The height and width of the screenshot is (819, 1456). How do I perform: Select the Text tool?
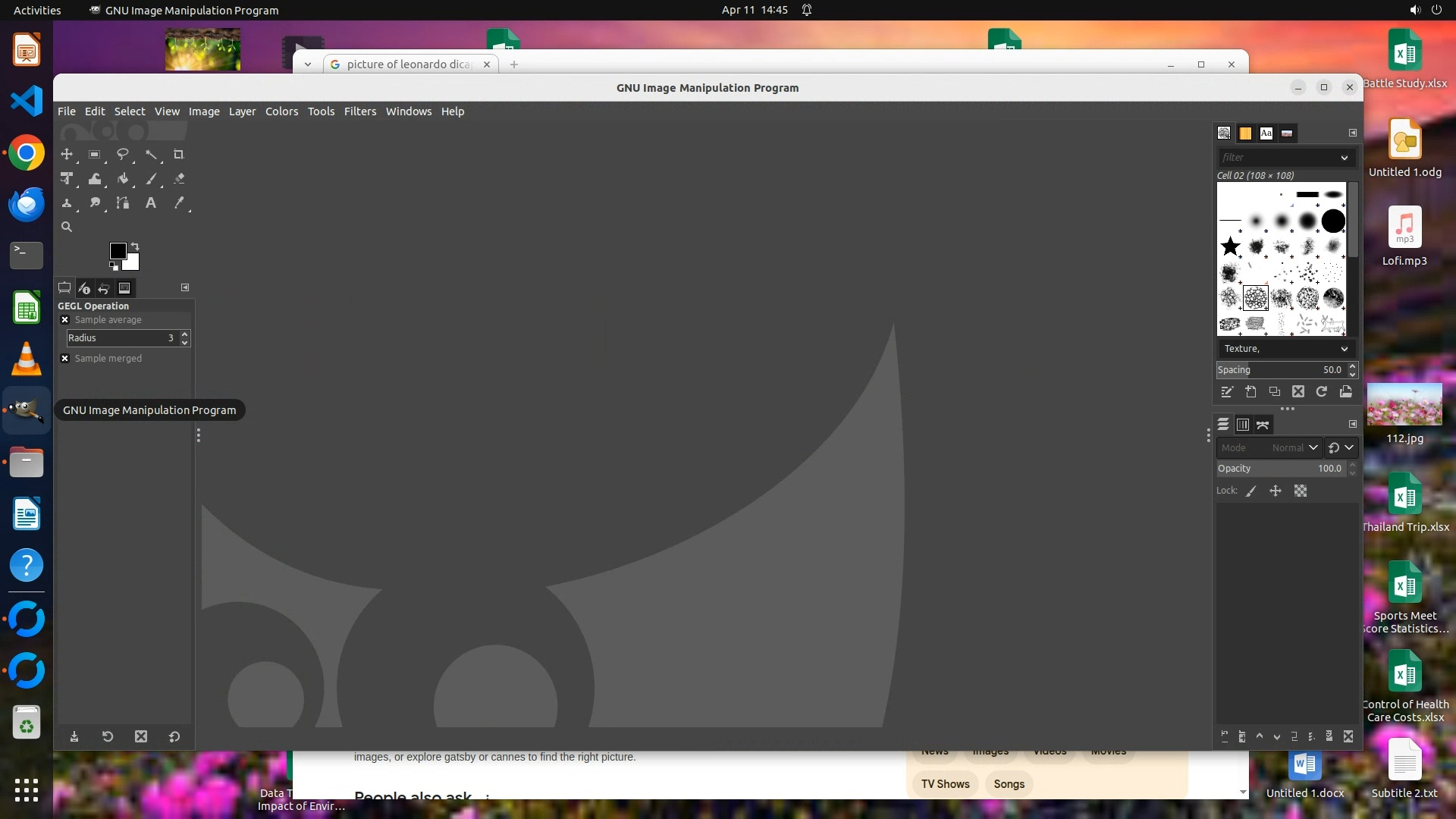coord(151,203)
